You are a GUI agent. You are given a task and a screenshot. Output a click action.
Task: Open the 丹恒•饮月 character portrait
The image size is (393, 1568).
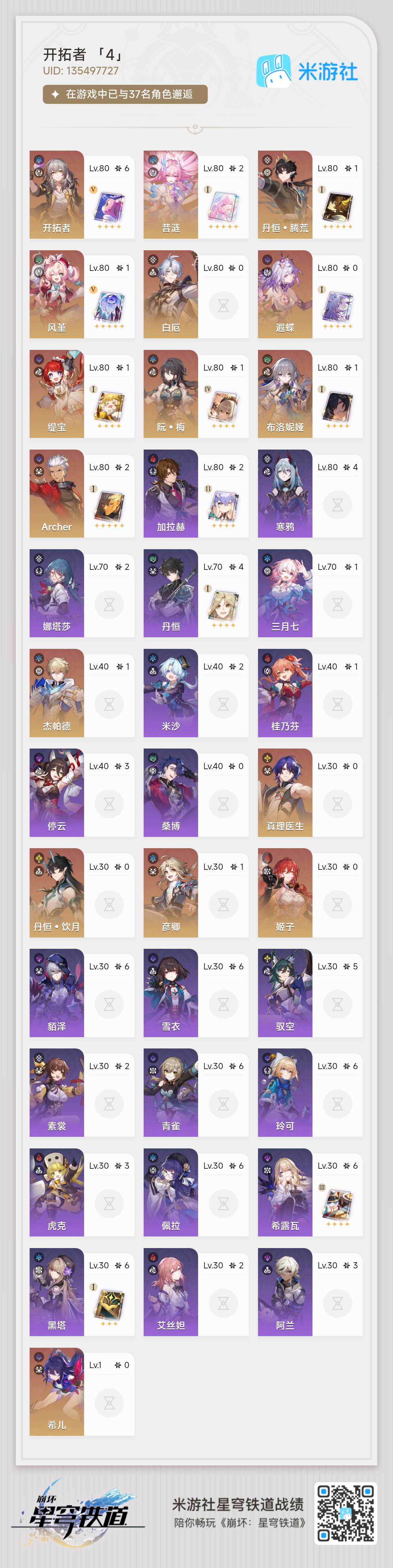click(x=57, y=892)
